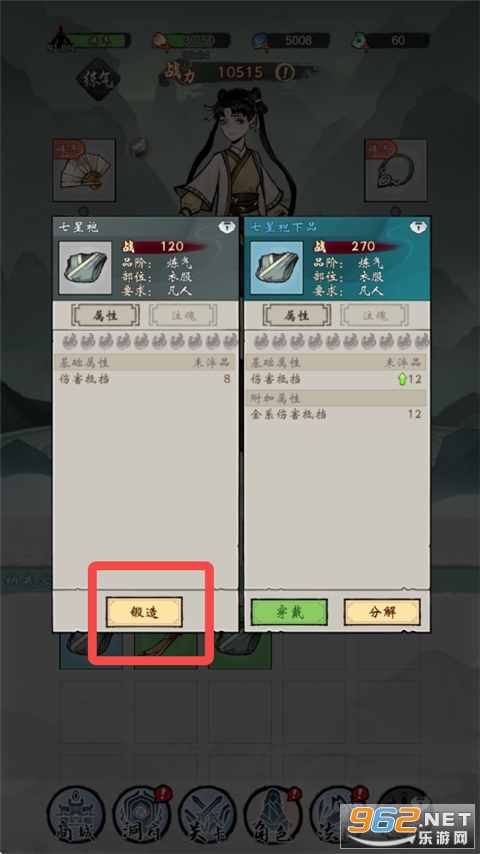
Task: Select 属性 tab in 七星袍下品 panel
Action: (297, 315)
